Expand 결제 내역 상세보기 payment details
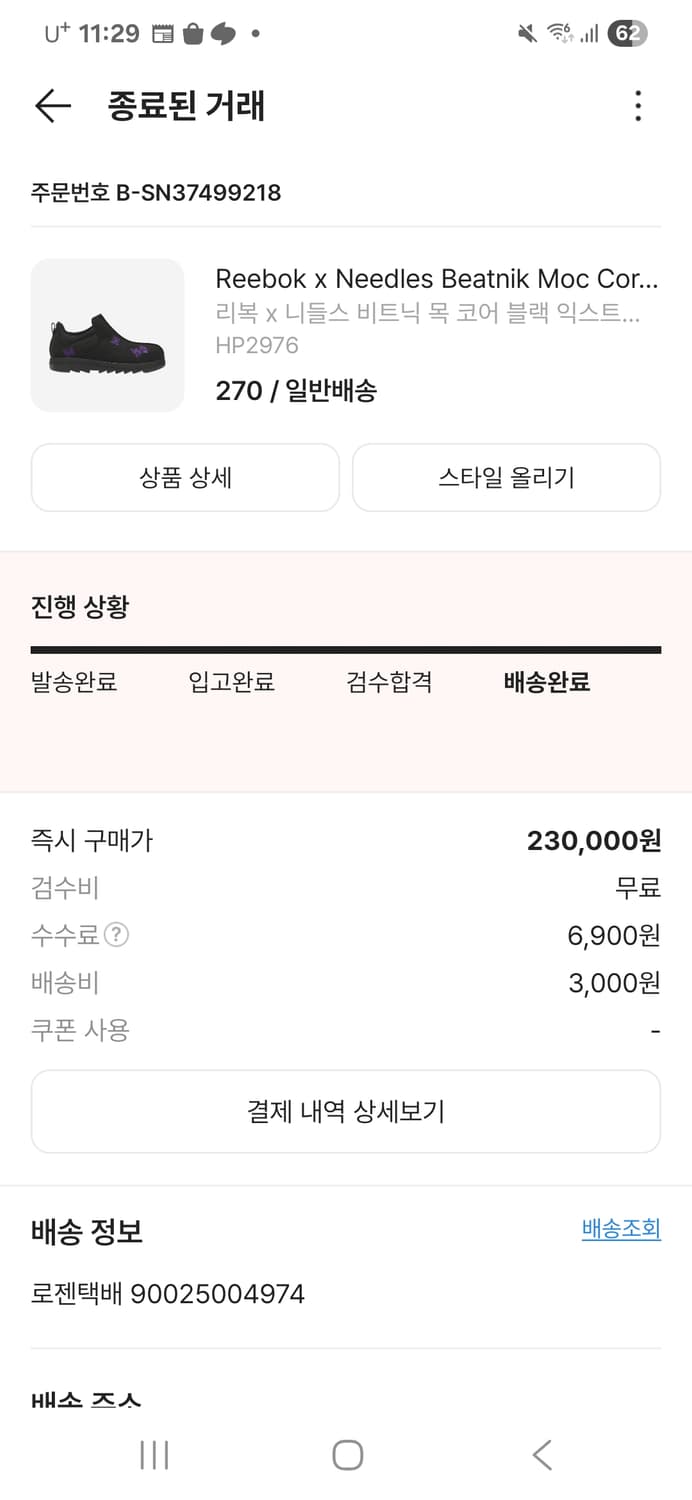This screenshot has height=1500, width=692. coord(346,1110)
